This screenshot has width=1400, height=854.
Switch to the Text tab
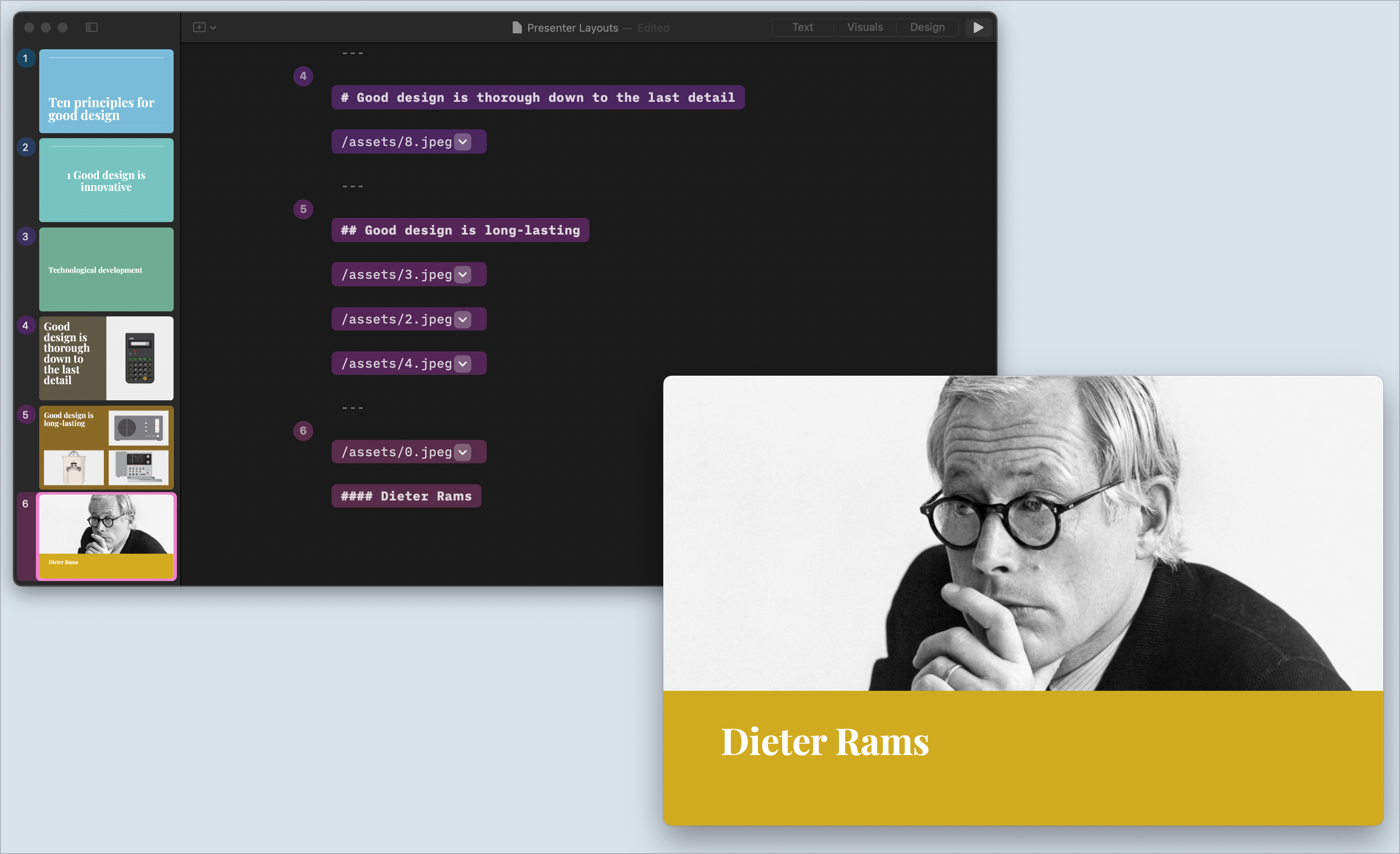(x=802, y=27)
